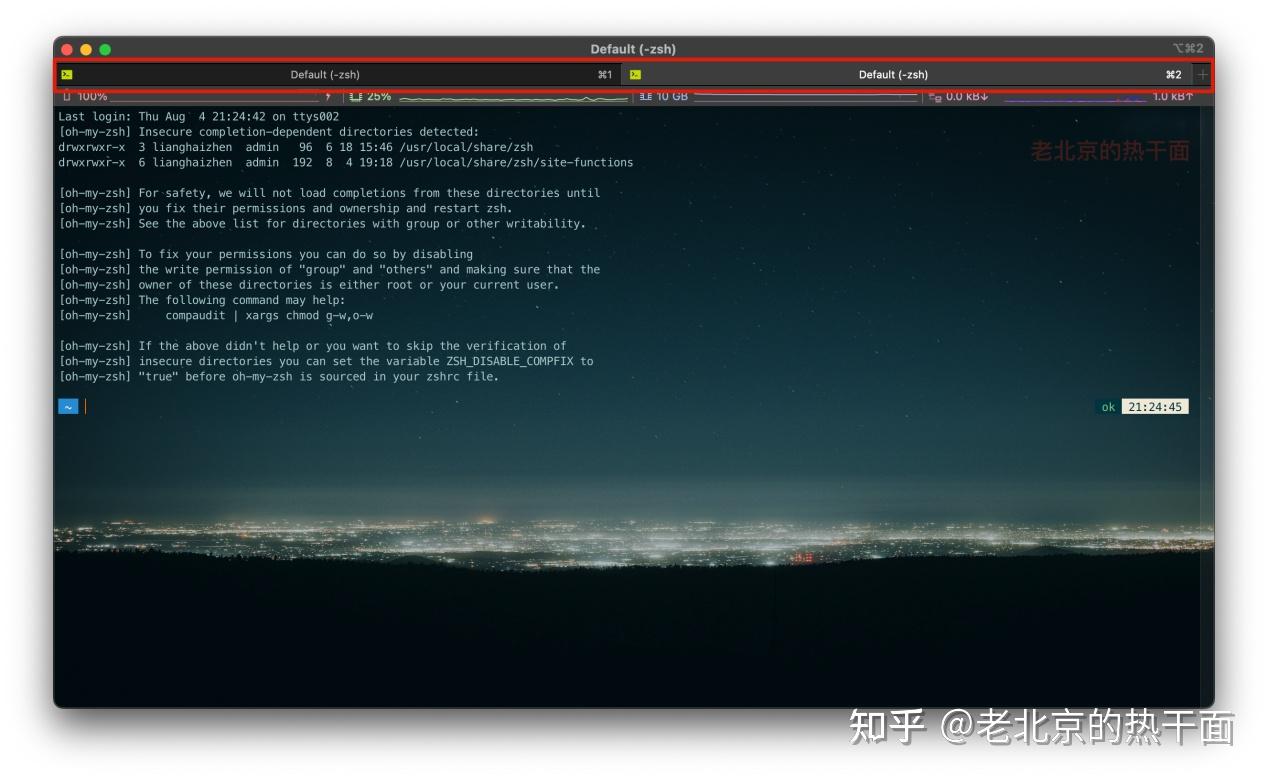Image resolution: width=1268 pixels, height=779 pixels.
Task: Expand the battery details in status bar
Action: (x=85, y=97)
